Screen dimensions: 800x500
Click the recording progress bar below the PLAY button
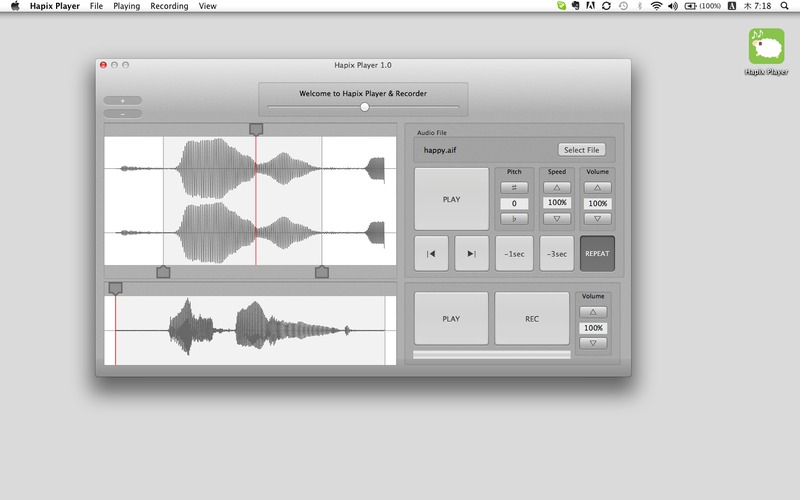tap(492, 355)
